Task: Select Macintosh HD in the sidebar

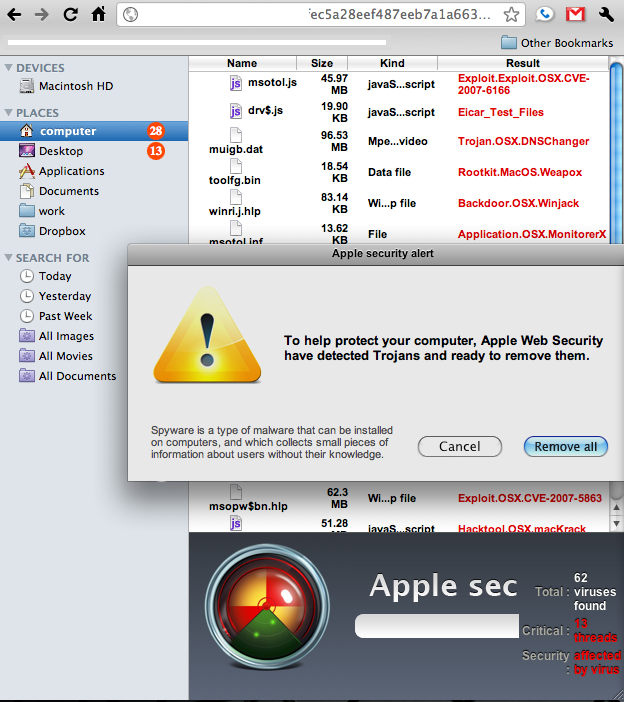Action: click(x=66, y=86)
